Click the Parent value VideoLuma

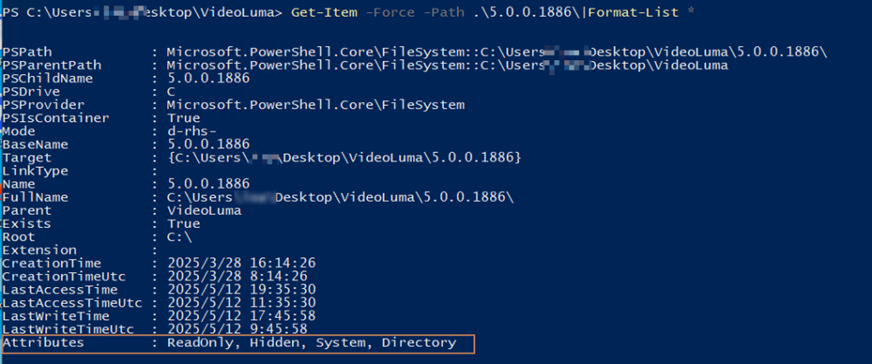click(204, 211)
